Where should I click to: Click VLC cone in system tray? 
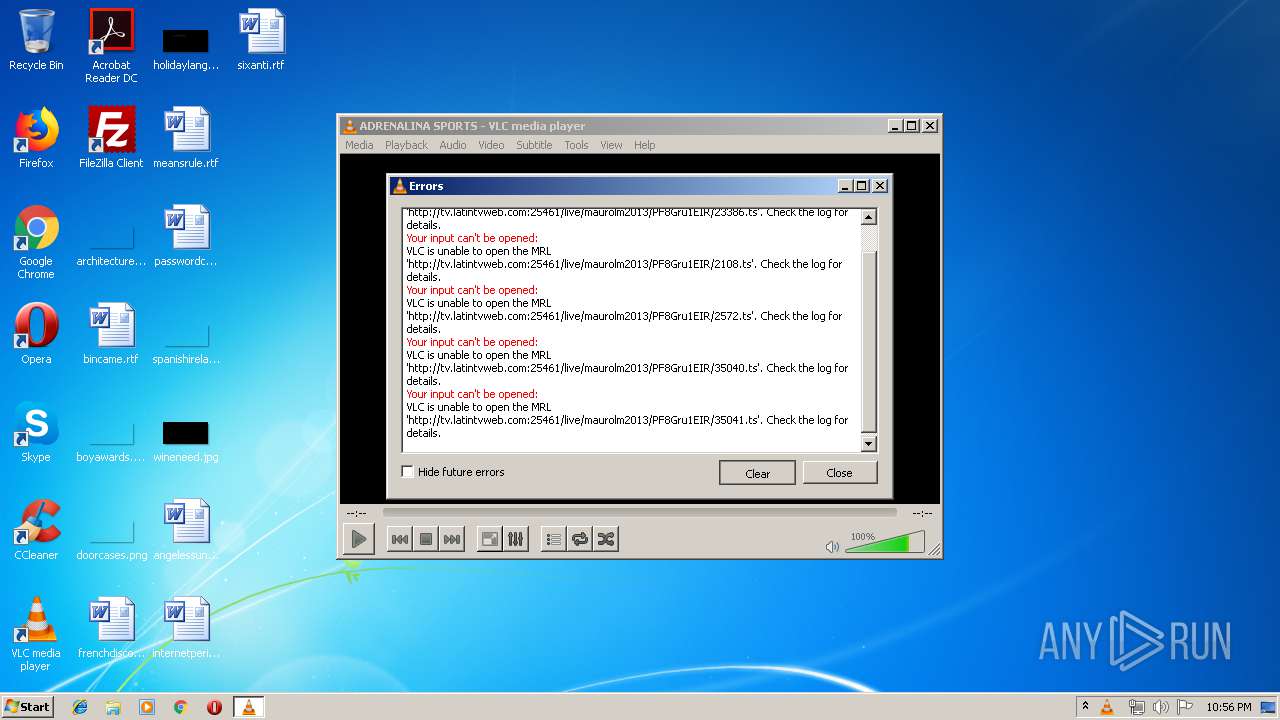[1107, 707]
